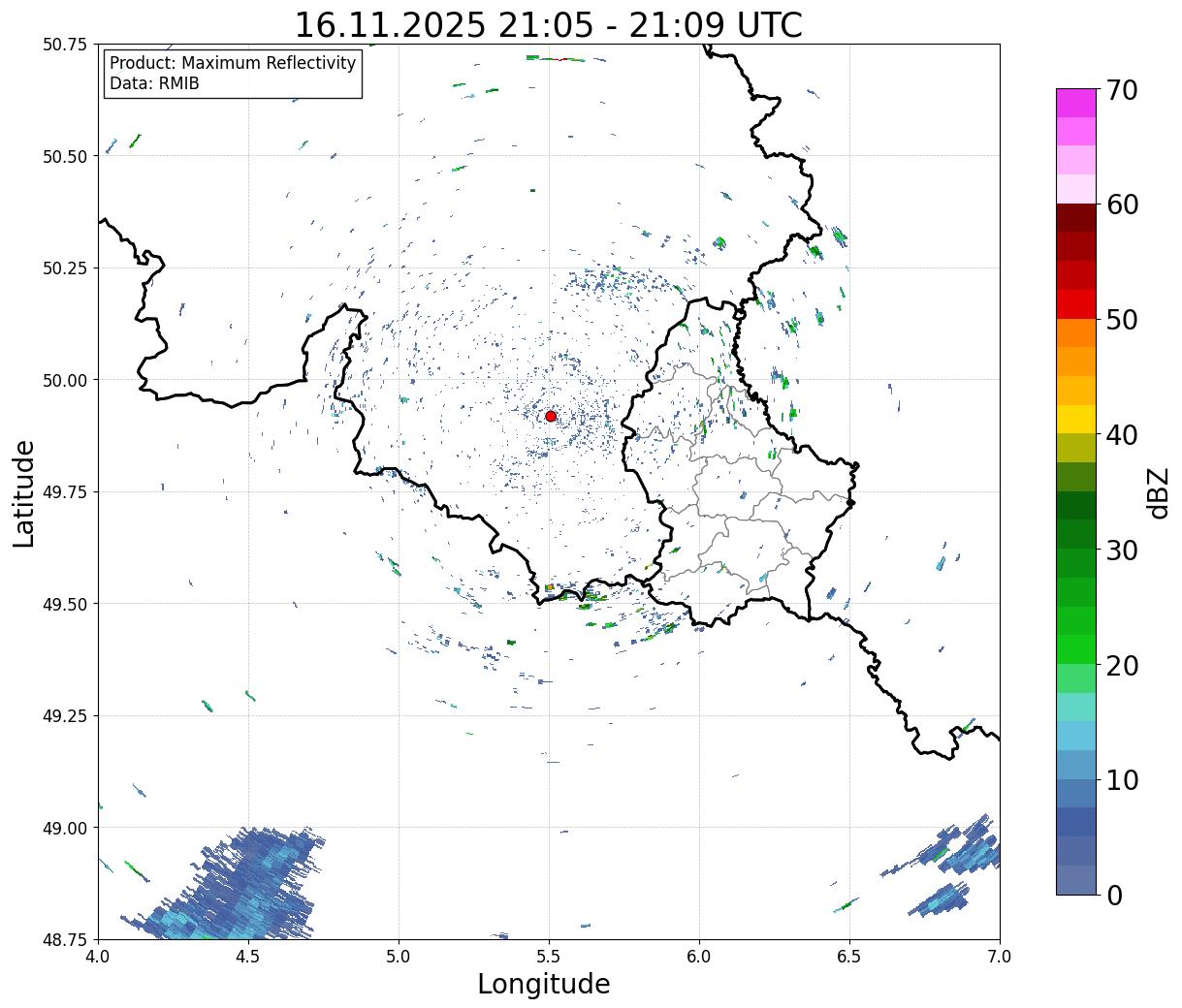Click the colorbar tick label 10
The height and width of the screenshot is (1008, 1182).
point(1122,780)
